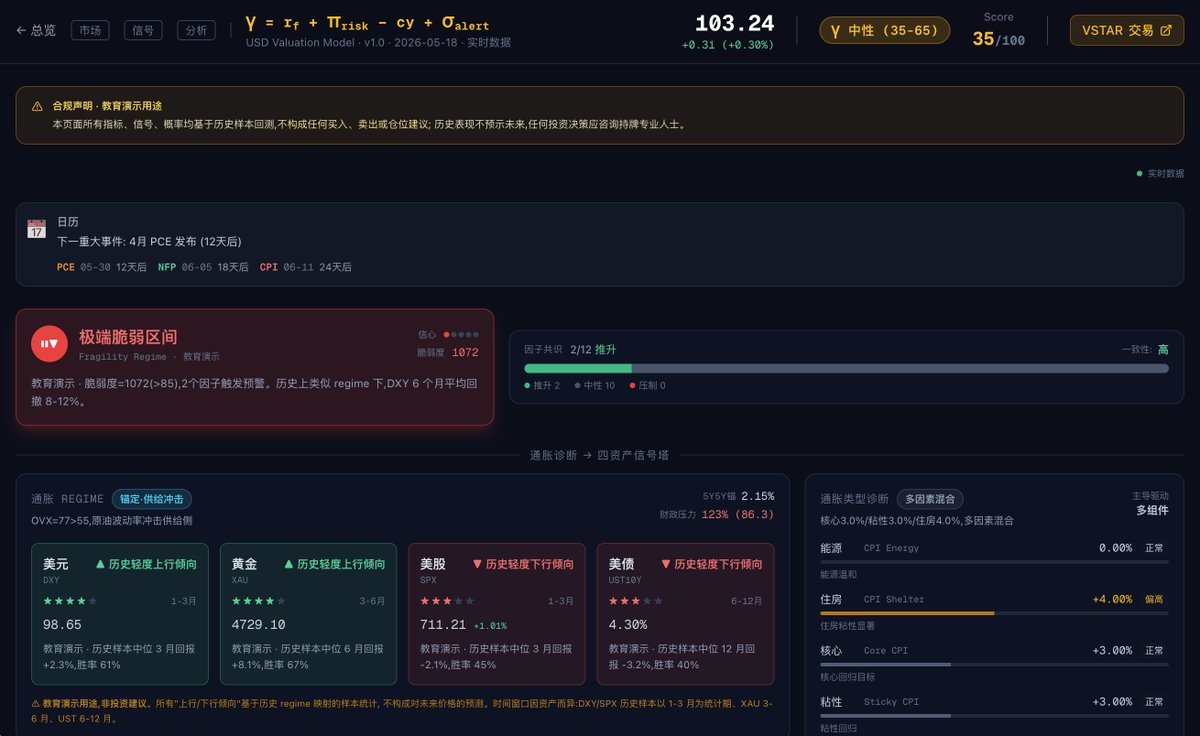The image size is (1200, 736).
Task: Click the 脆弱度 1072 value
Action: [448, 352]
